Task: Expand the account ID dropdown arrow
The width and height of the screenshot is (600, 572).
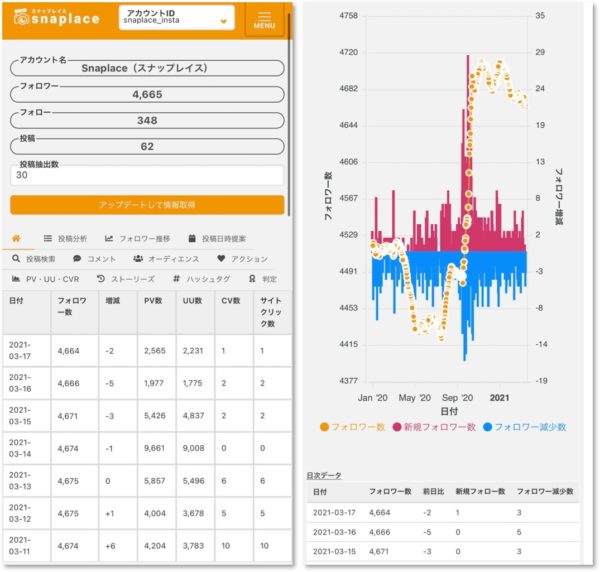Action: point(224,21)
